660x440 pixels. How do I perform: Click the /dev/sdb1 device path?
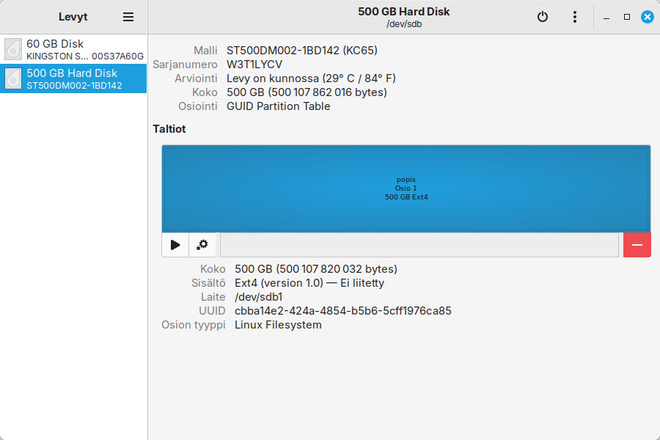258,297
